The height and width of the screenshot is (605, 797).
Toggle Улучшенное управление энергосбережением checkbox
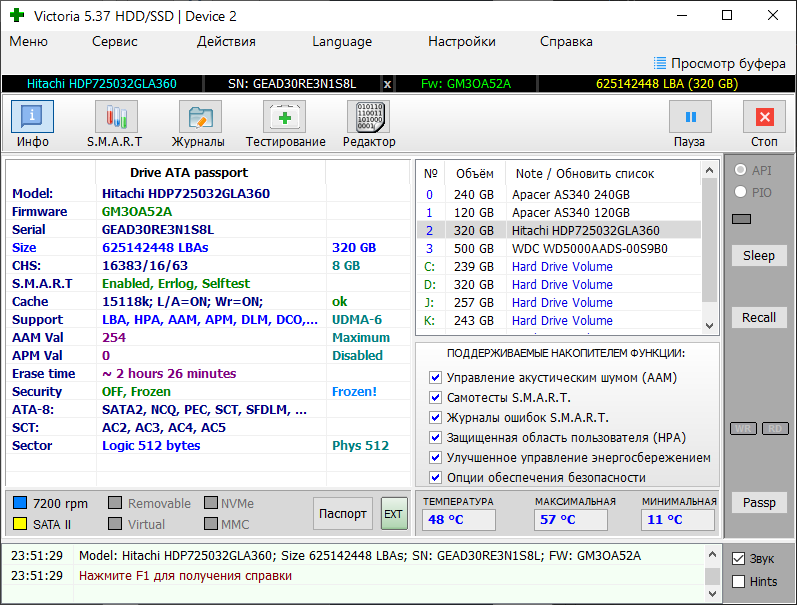pyautogui.click(x=435, y=458)
